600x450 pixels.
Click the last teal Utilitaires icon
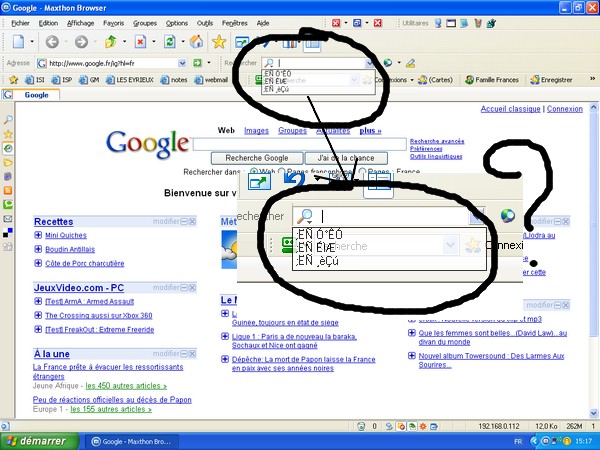[x=491, y=23]
